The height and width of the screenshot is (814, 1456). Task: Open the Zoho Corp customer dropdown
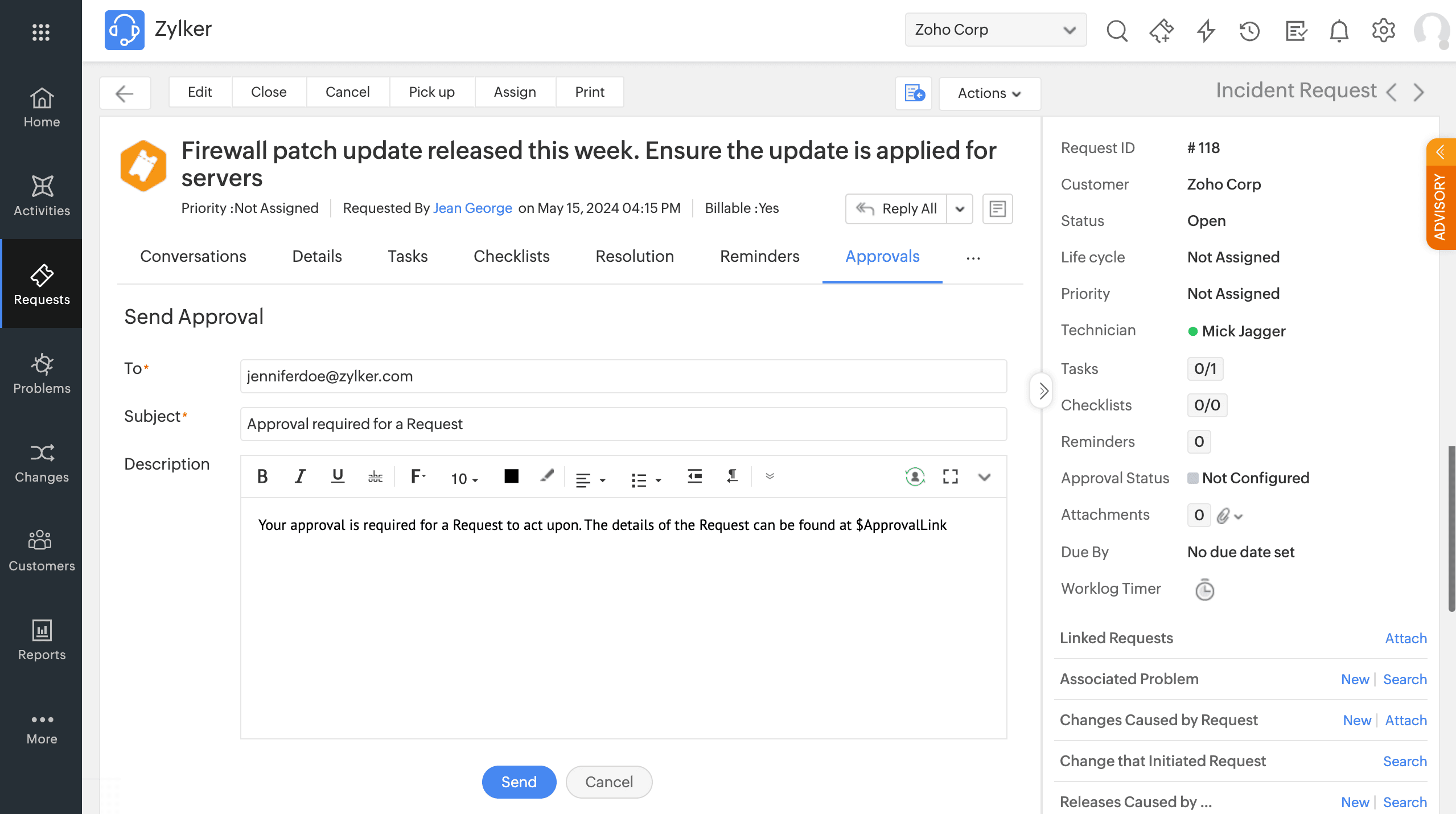pos(995,30)
